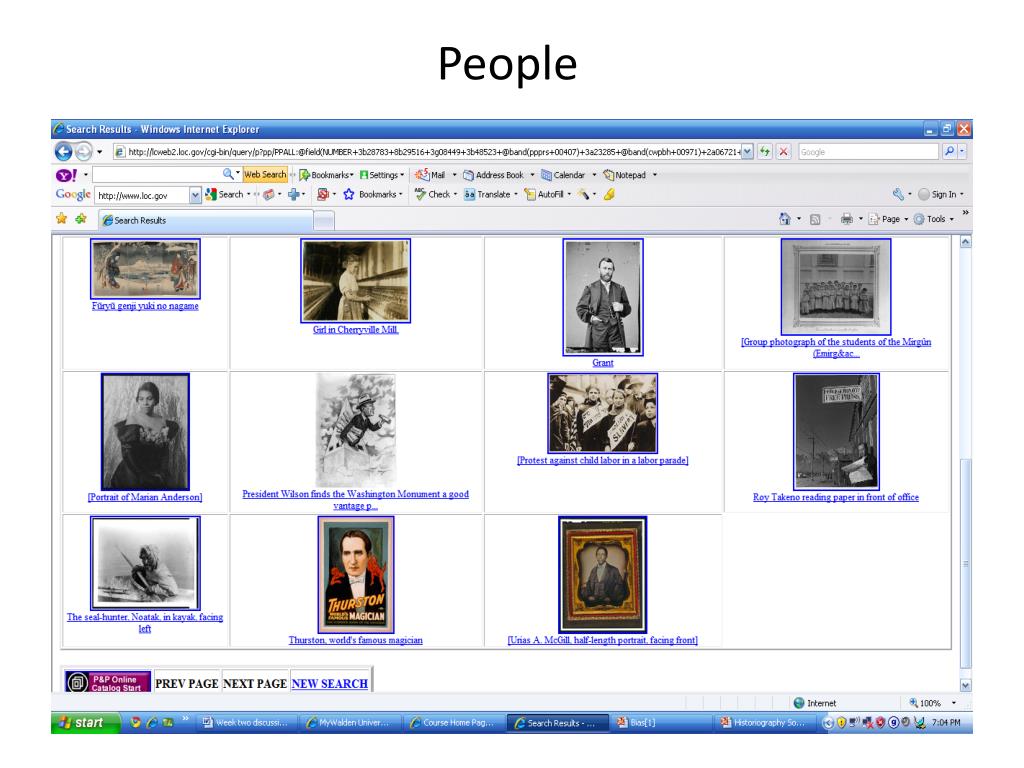Open the Urias A. McGill portrait link
This screenshot has height=768, width=1024.
pos(603,641)
